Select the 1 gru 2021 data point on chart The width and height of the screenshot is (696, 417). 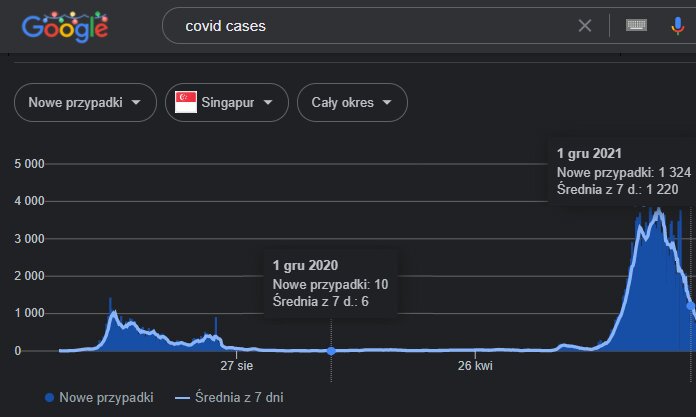click(691, 306)
